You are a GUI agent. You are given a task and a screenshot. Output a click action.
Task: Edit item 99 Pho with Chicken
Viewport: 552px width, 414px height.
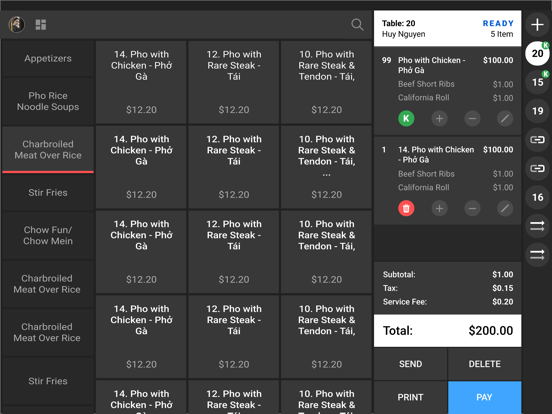(505, 119)
